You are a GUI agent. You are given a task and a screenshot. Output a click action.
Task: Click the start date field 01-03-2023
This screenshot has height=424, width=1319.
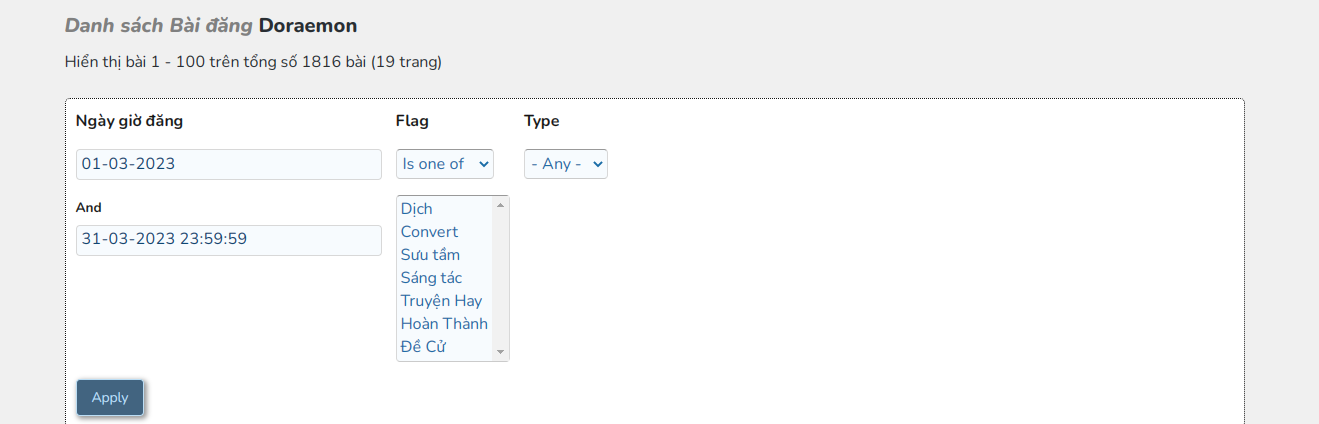[229, 164]
